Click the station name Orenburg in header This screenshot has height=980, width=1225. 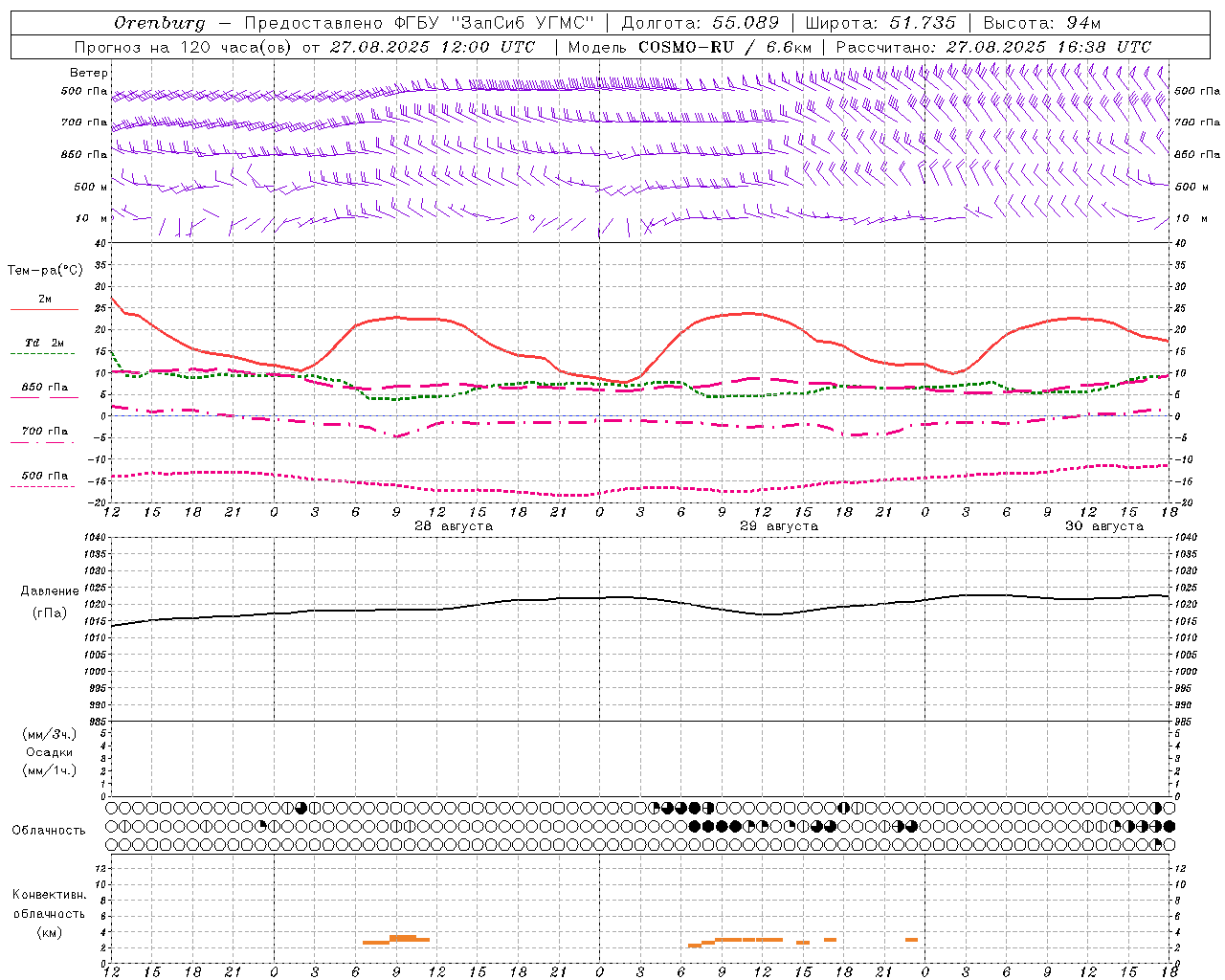tap(159, 23)
